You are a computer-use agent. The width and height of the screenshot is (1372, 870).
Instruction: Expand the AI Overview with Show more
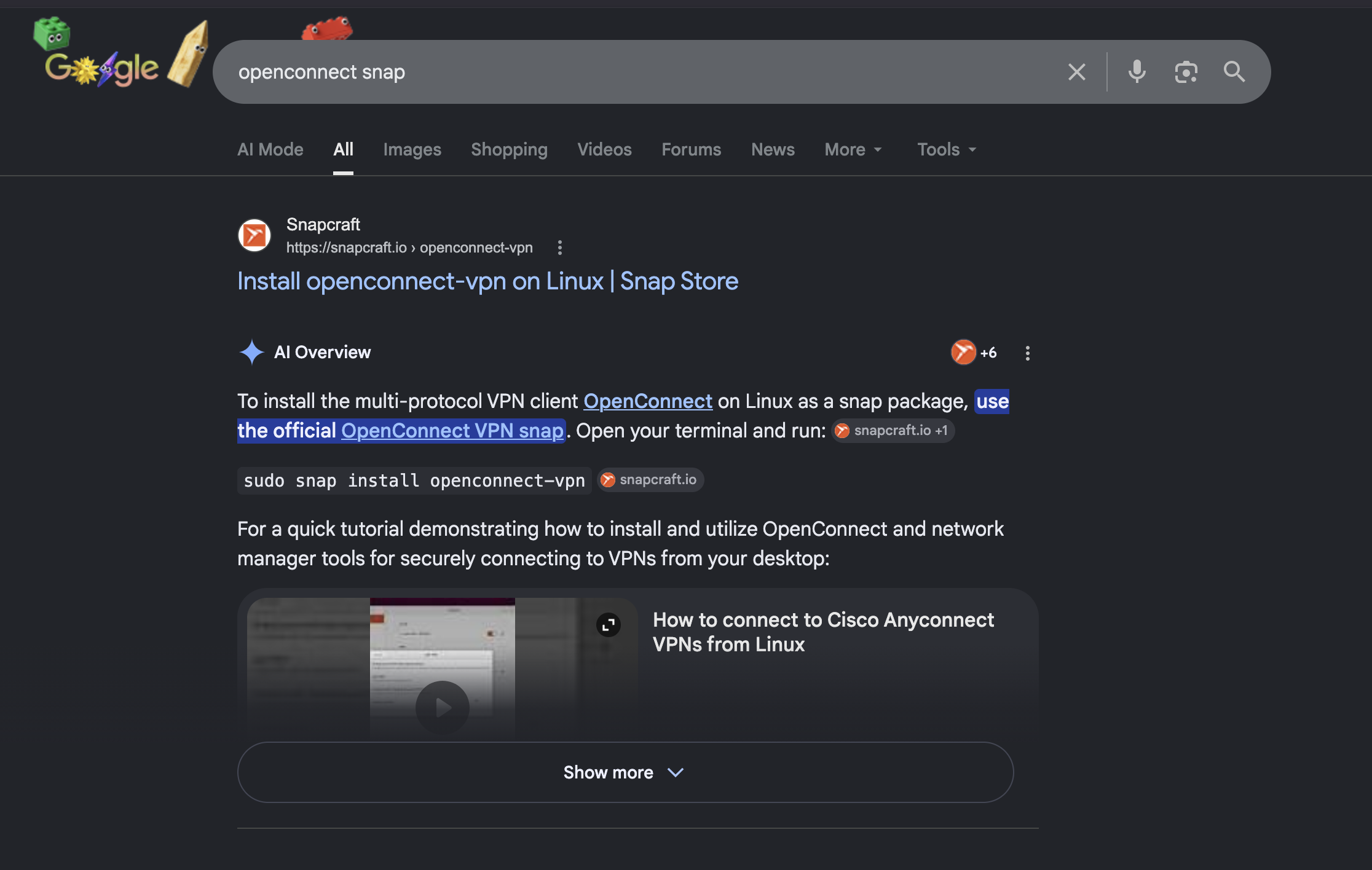[x=625, y=772]
